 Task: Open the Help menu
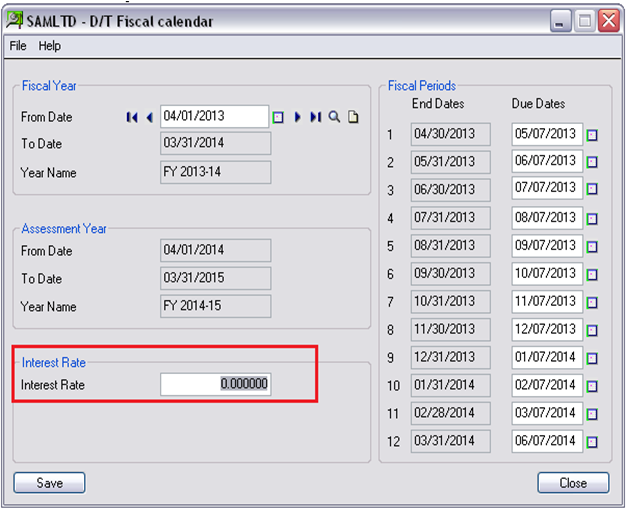pos(50,46)
